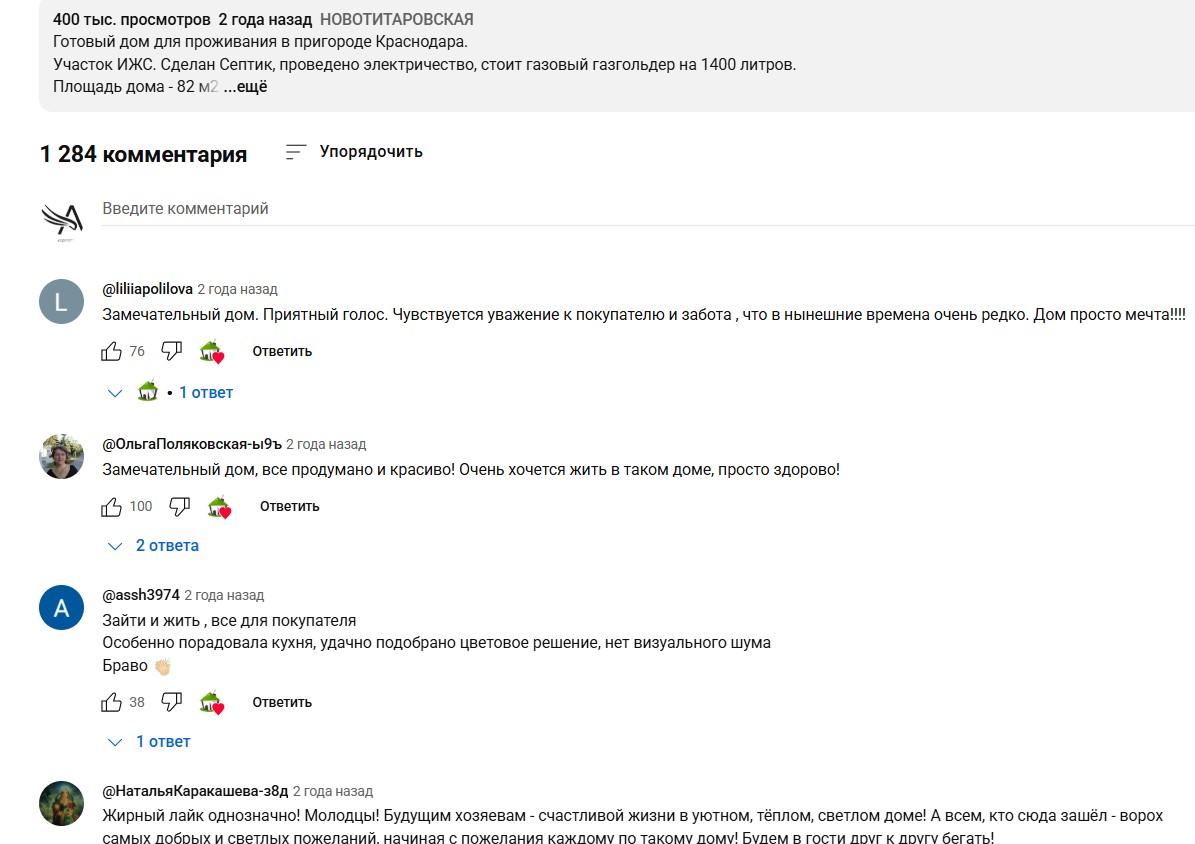Like the comment by @ОльгаПоляковская-ы9ъ
This screenshot has height=844, width=1195.
pos(111,507)
